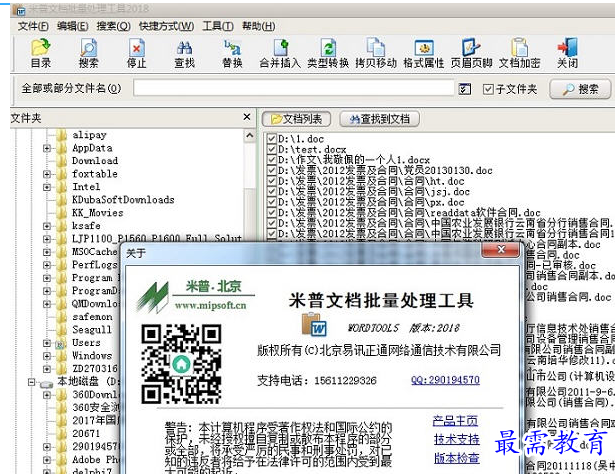Screen dimensions: 616x474
Task: Expand the MSOCache folder node
Action: click(x=47, y=252)
